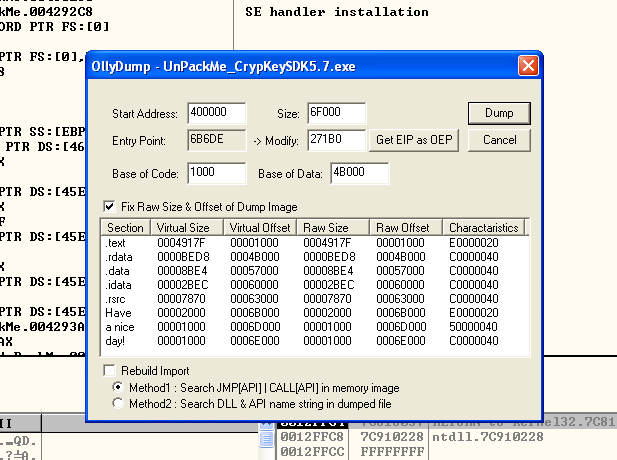Screen dimensions: 617x460
Task: Click the Dump button
Action: 499,113
